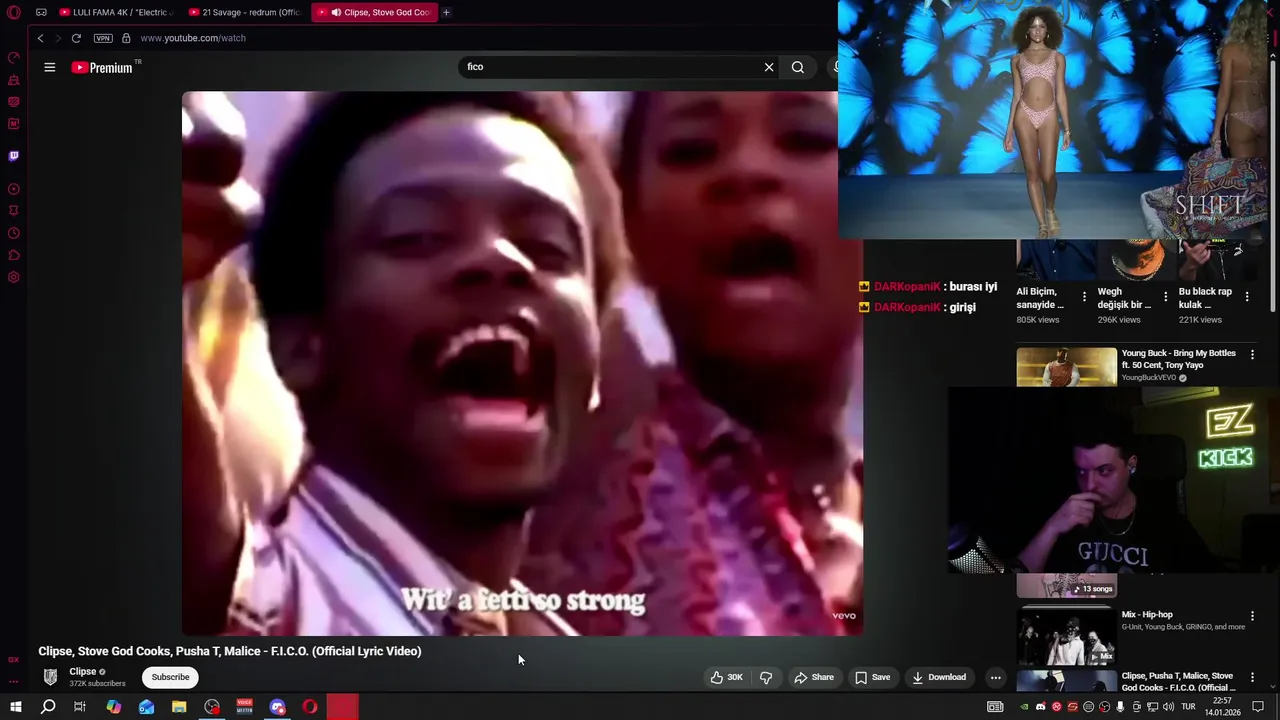Open the 13 songs playlist badge
The height and width of the screenshot is (720, 1280).
point(1092,589)
